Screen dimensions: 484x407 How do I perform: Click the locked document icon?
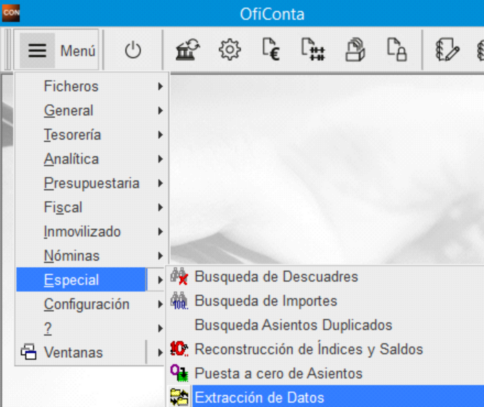(397, 50)
